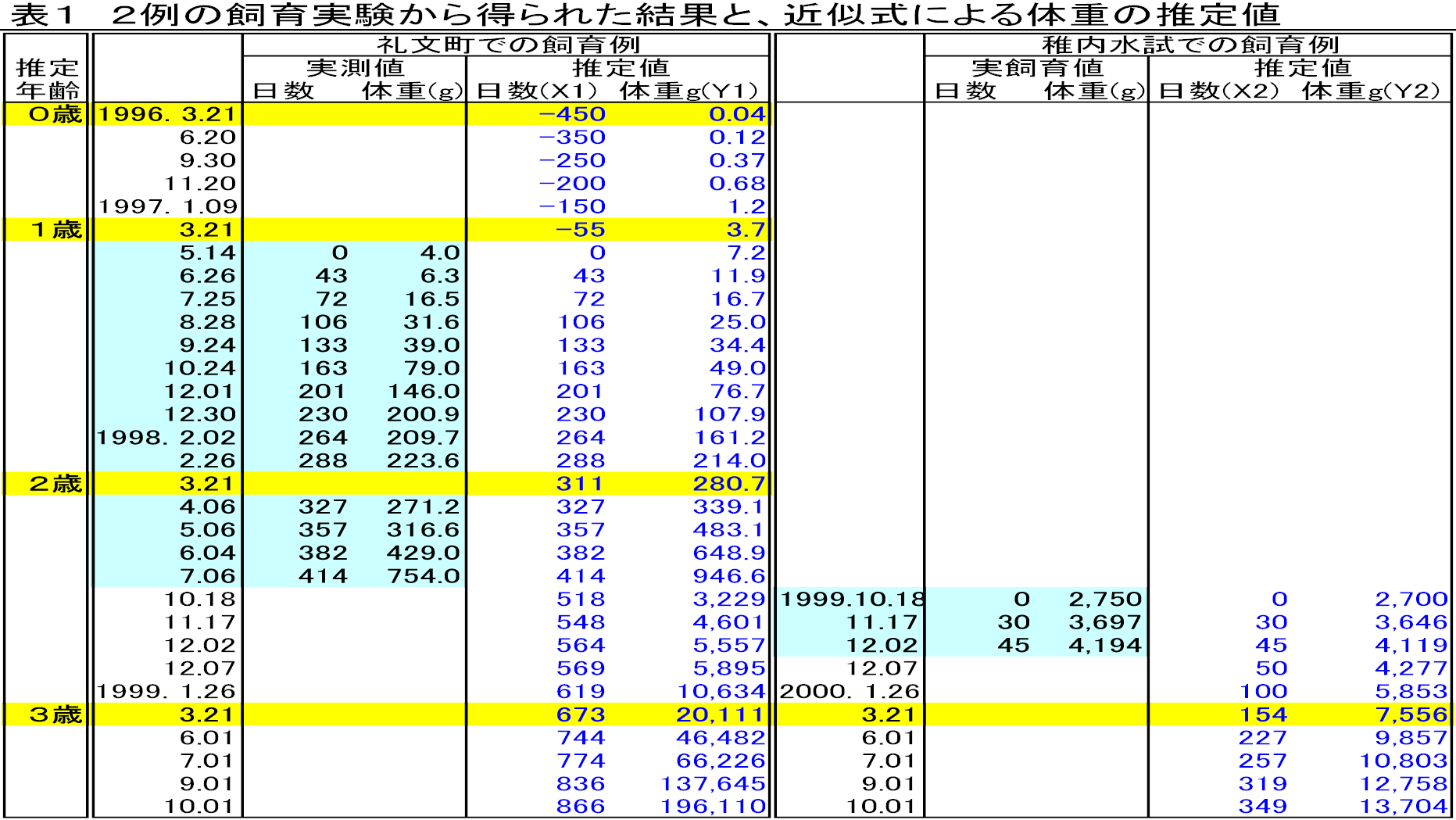Screen dimensions: 1456x820
Task: Select the 日数(X1) column header
Action: (x=537, y=91)
